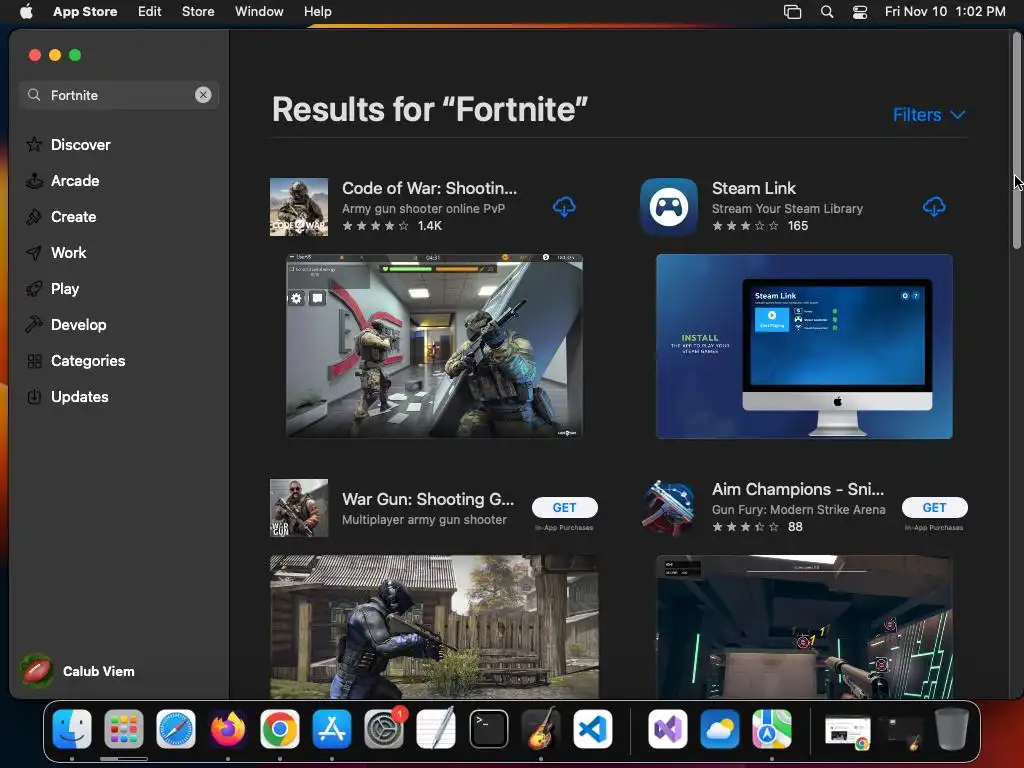The height and width of the screenshot is (768, 1024).
Task: Open Visual Studio Code from Dock
Action: pos(593,729)
